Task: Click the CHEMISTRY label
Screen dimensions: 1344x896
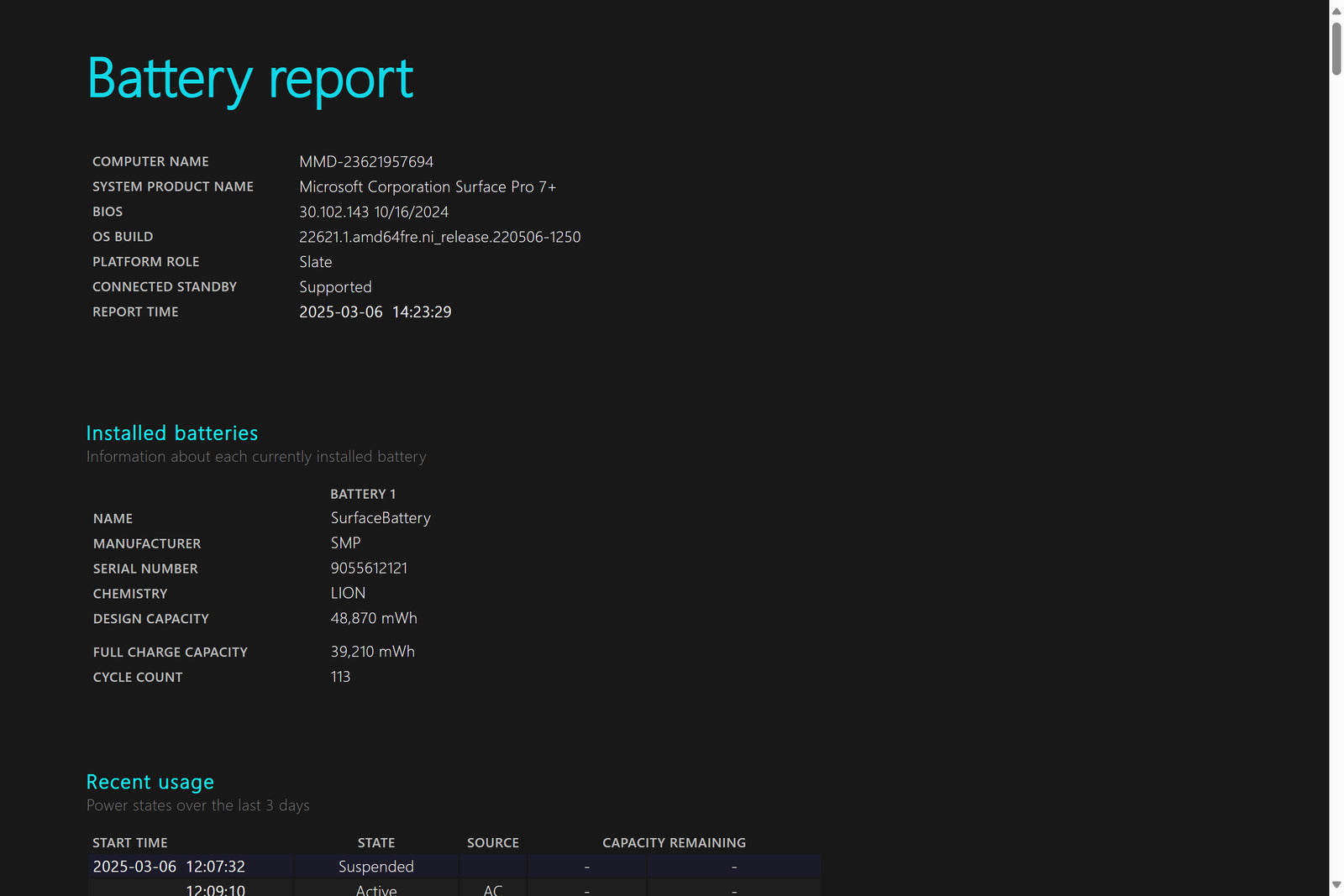Action: (x=130, y=594)
